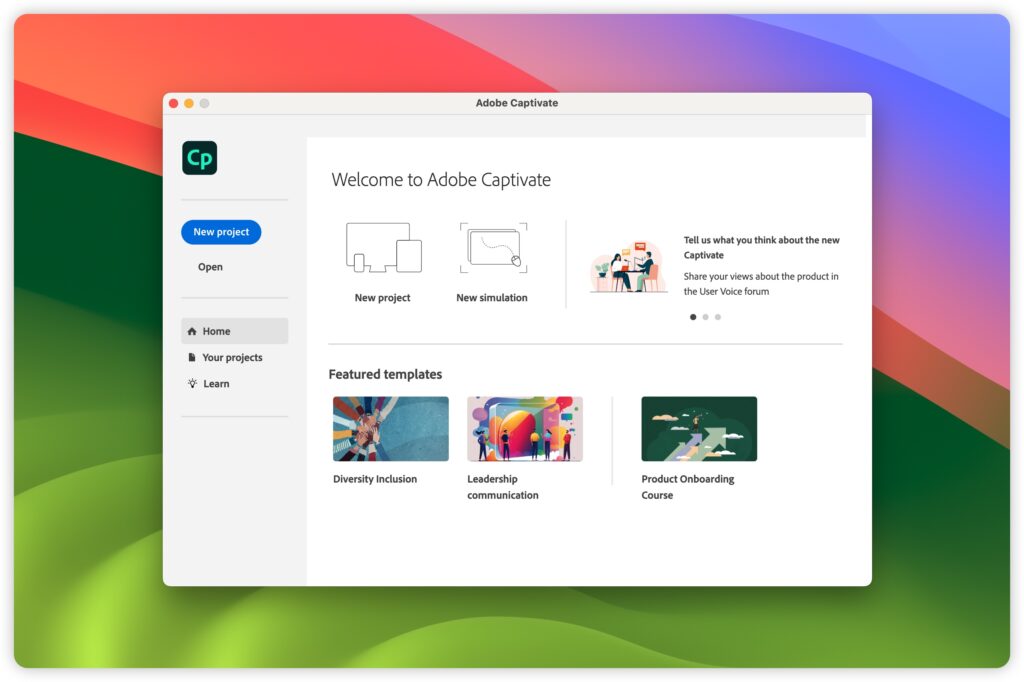Click the blue New project button
1024x682 pixels.
[x=220, y=232]
